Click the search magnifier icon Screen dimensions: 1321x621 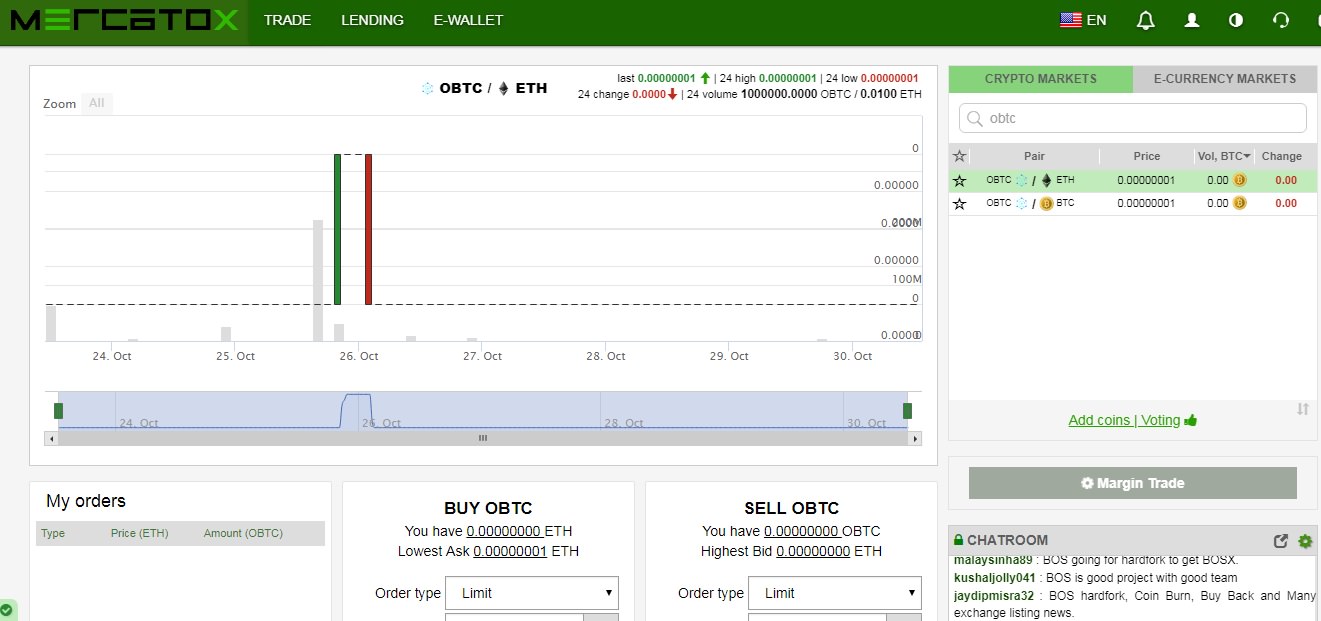coord(973,119)
